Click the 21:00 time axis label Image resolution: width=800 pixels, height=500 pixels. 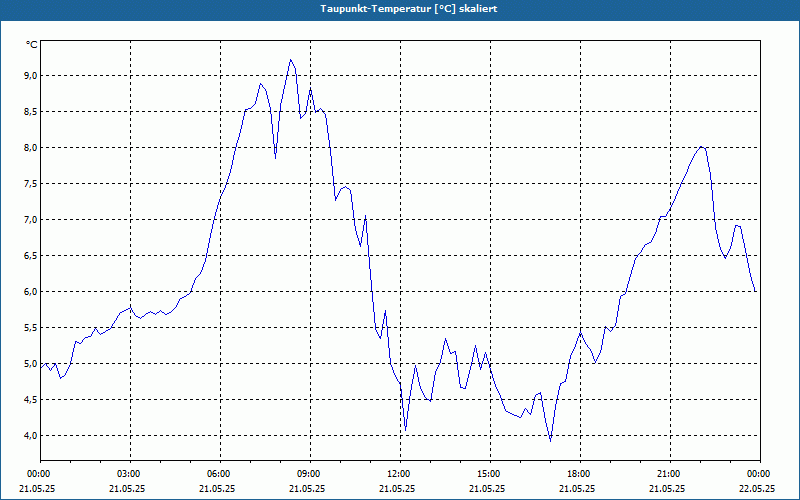670,474
